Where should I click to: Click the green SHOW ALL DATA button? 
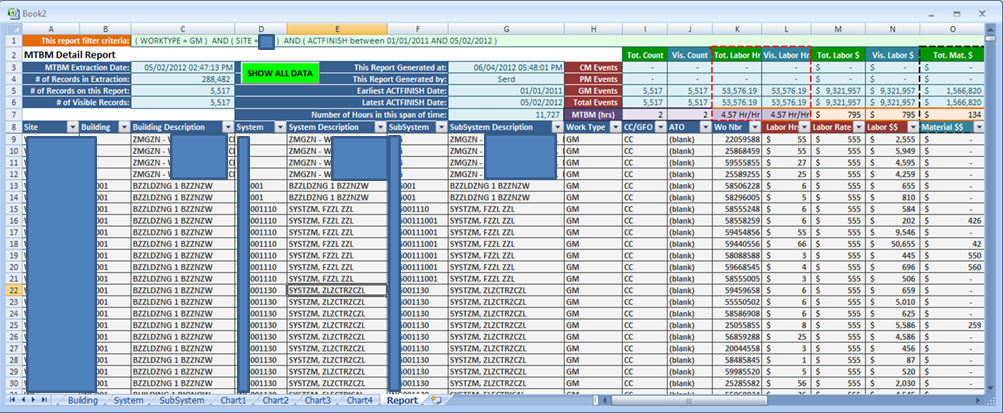coord(280,73)
